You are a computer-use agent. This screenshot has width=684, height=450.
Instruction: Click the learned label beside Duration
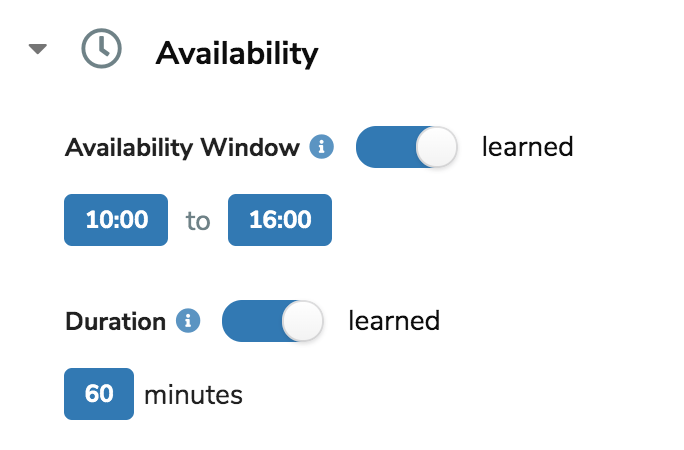pyautogui.click(x=394, y=321)
